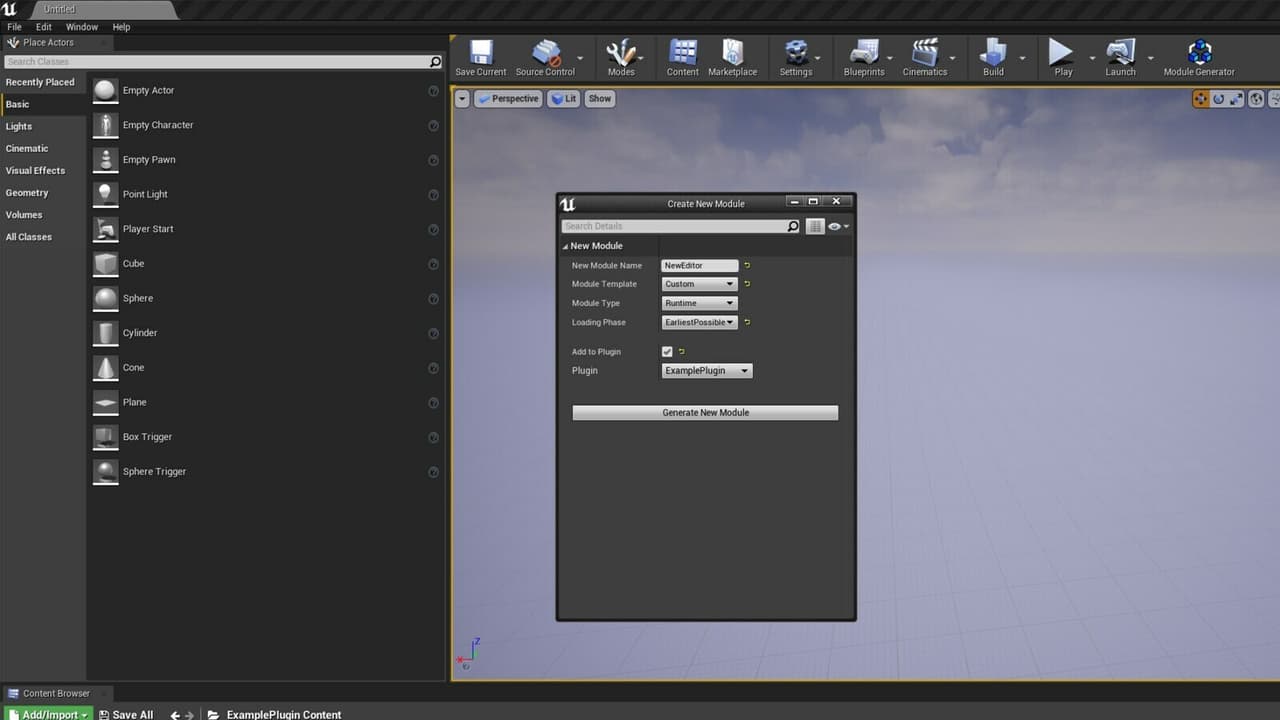Open the Module Type dropdown
Image resolution: width=1280 pixels, height=720 pixels.
point(699,303)
